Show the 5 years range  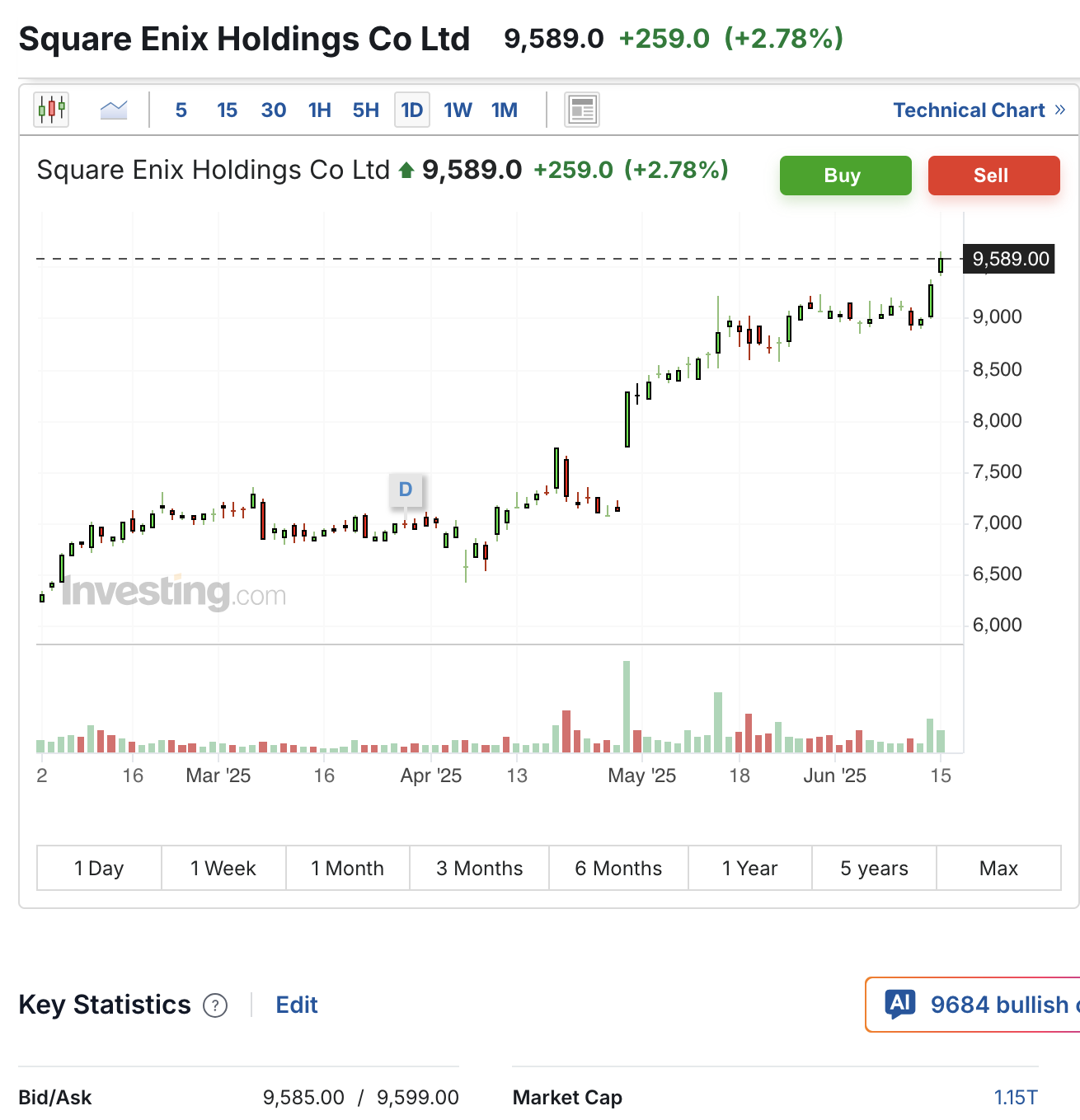[875, 868]
